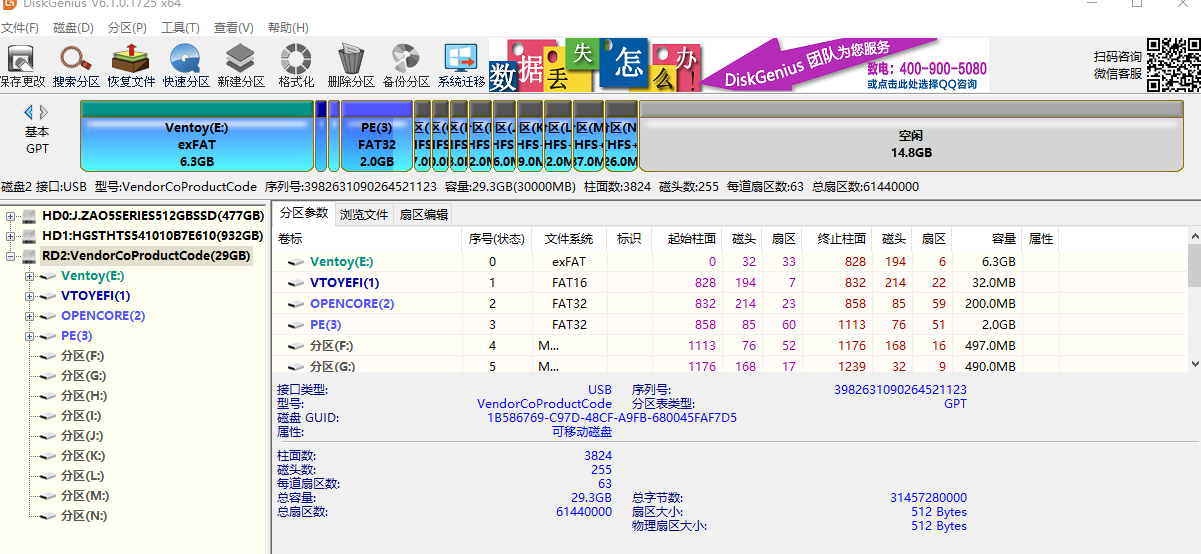Click drive icon beside VTOYEFI(1) table row

coord(296,283)
